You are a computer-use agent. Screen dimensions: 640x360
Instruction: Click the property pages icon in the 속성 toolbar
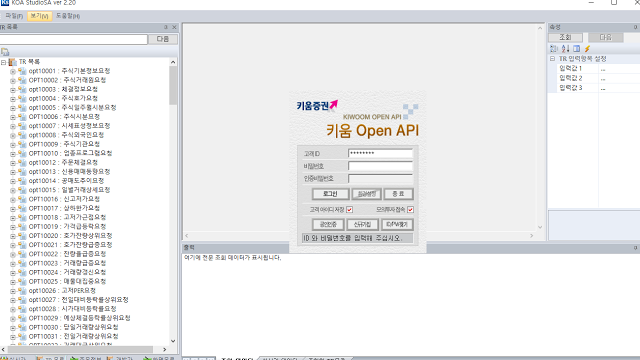[576, 49]
